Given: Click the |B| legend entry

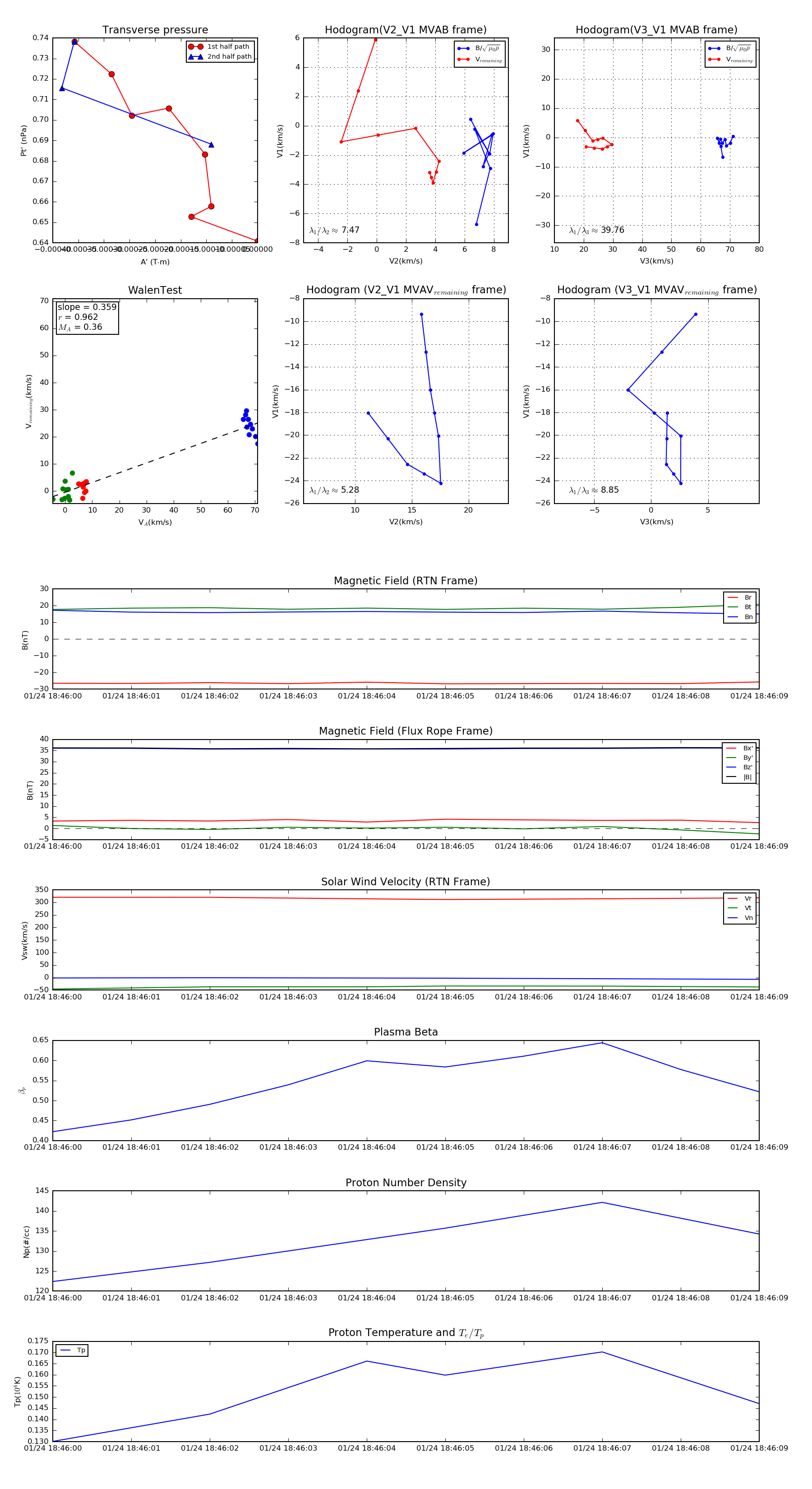Looking at the screenshot, I should coord(739,777).
